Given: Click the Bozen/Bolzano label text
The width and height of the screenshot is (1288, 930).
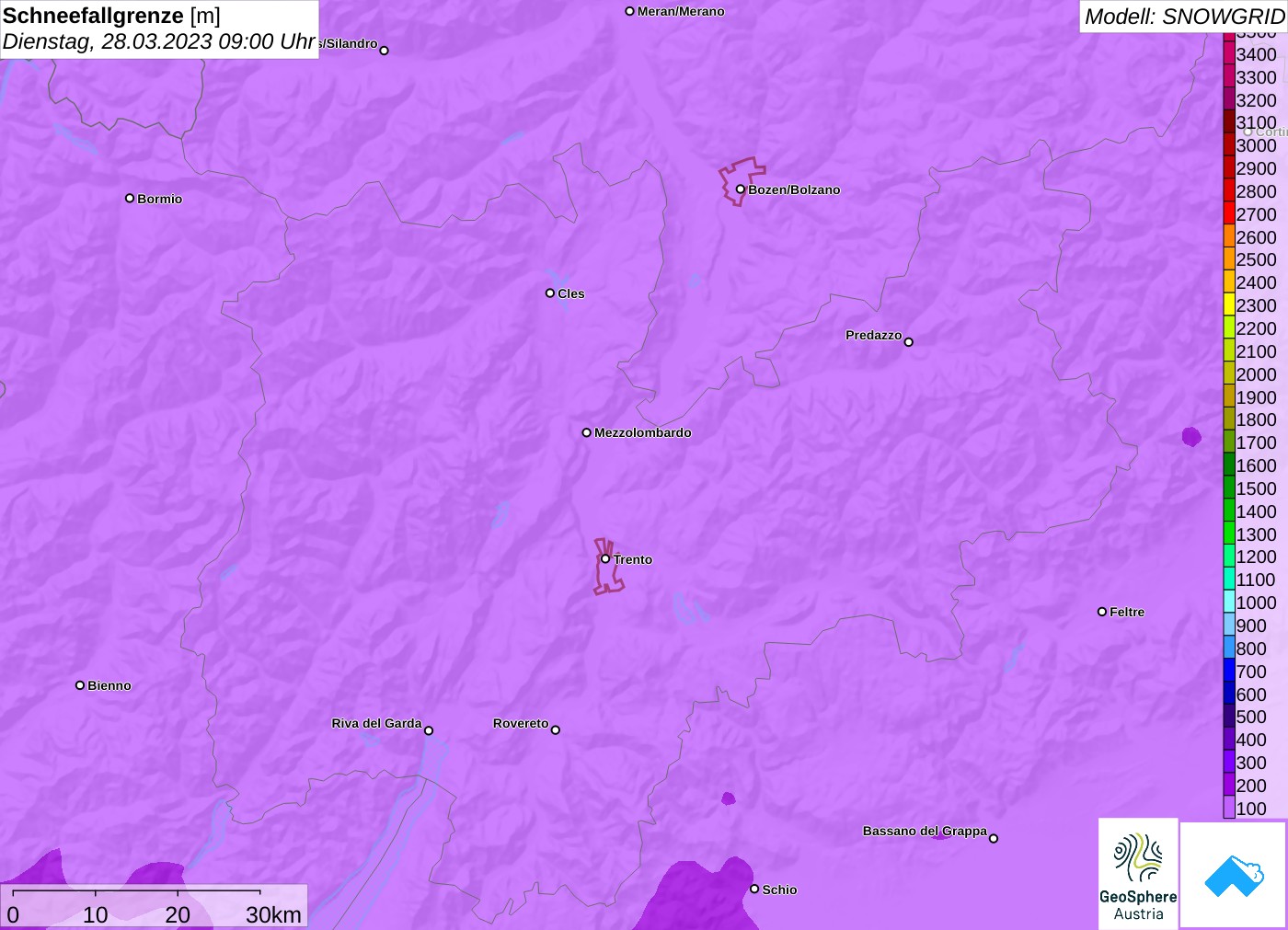Looking at the screenshot, I should point(794,189).
